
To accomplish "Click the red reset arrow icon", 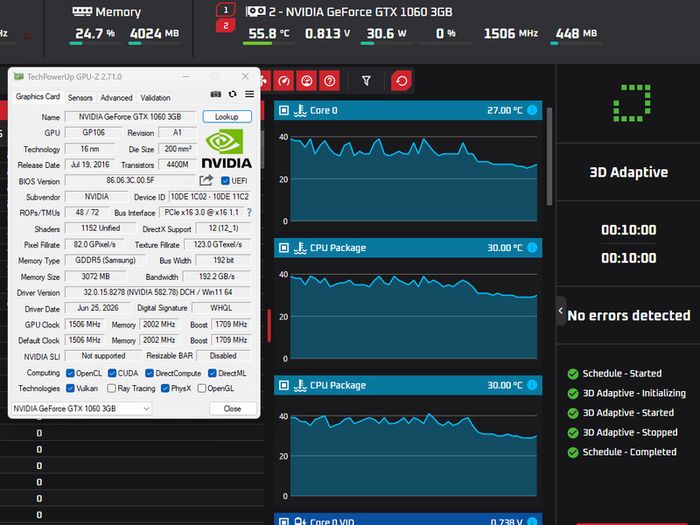I will click(x=401, y=81).
